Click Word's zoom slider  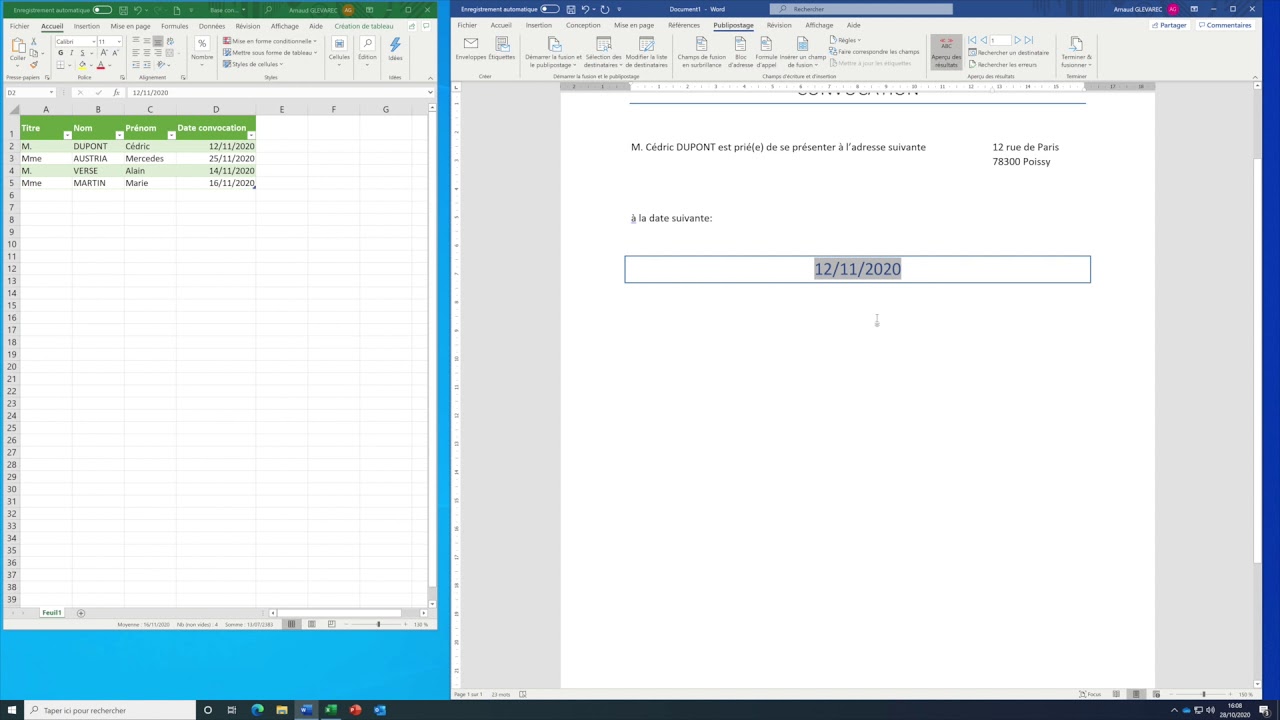pos(1203,694)
